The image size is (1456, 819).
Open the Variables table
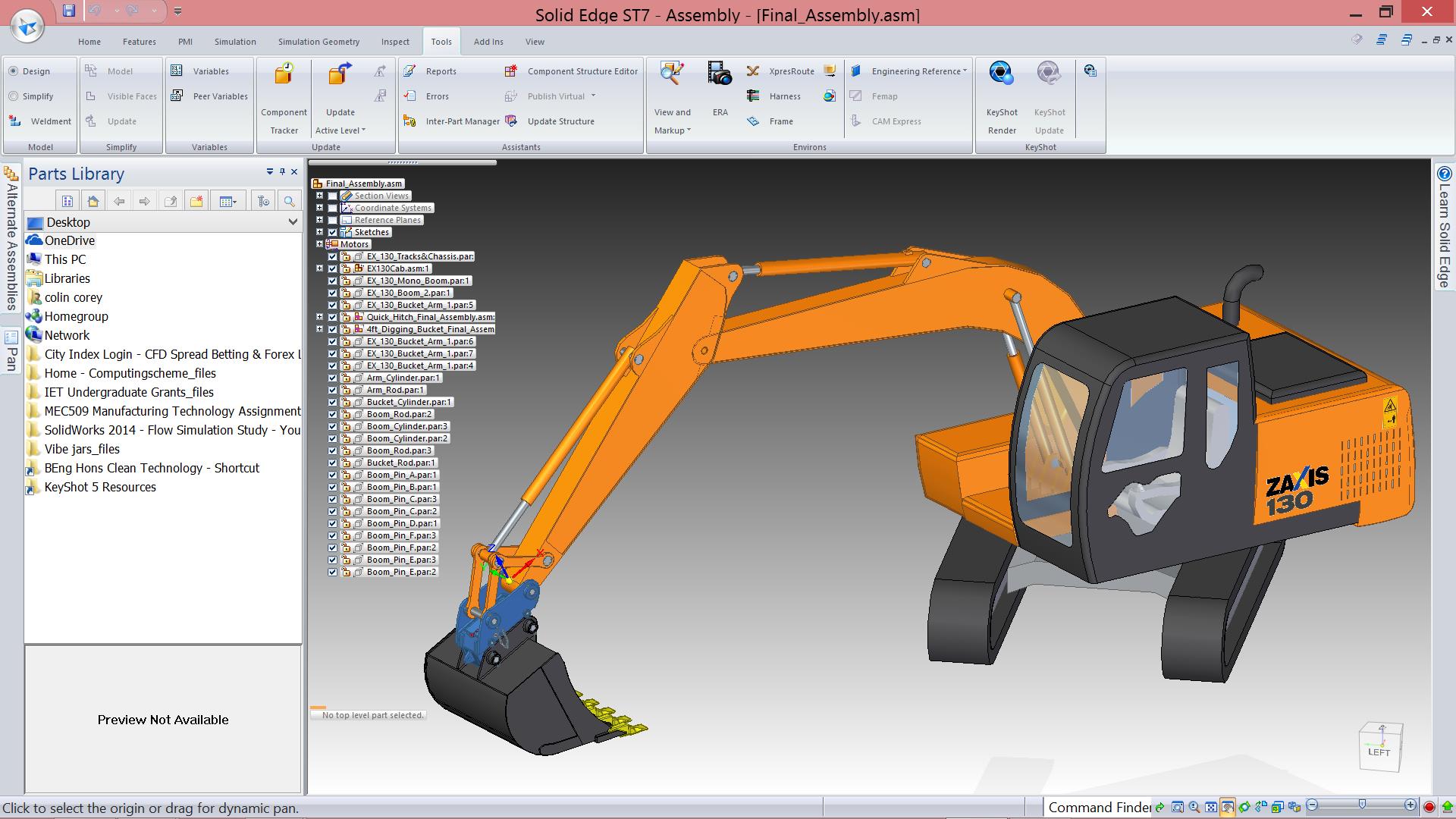(x=200, y=71)
